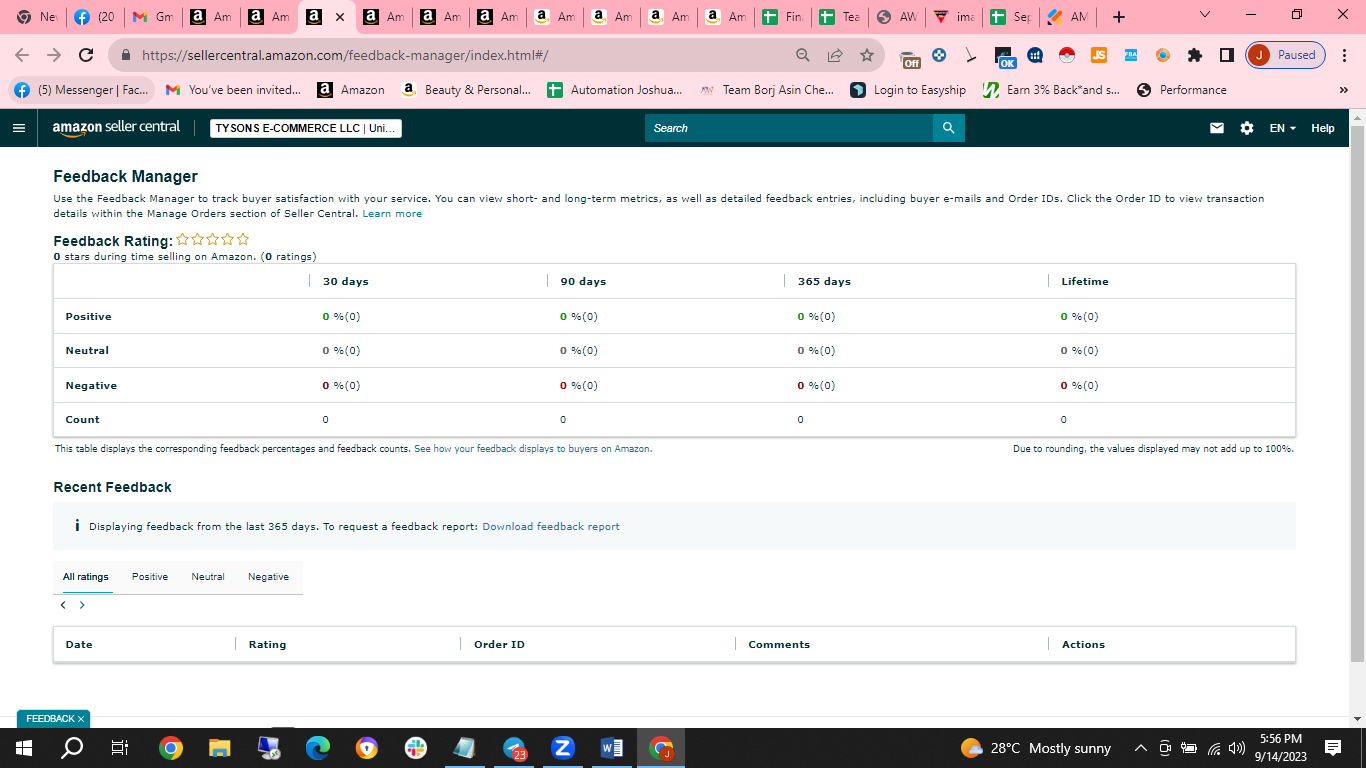Close the FEEDBACK widget tab
The height and width of the screenshot is (768, 1366).
click(x=81, y=719)
